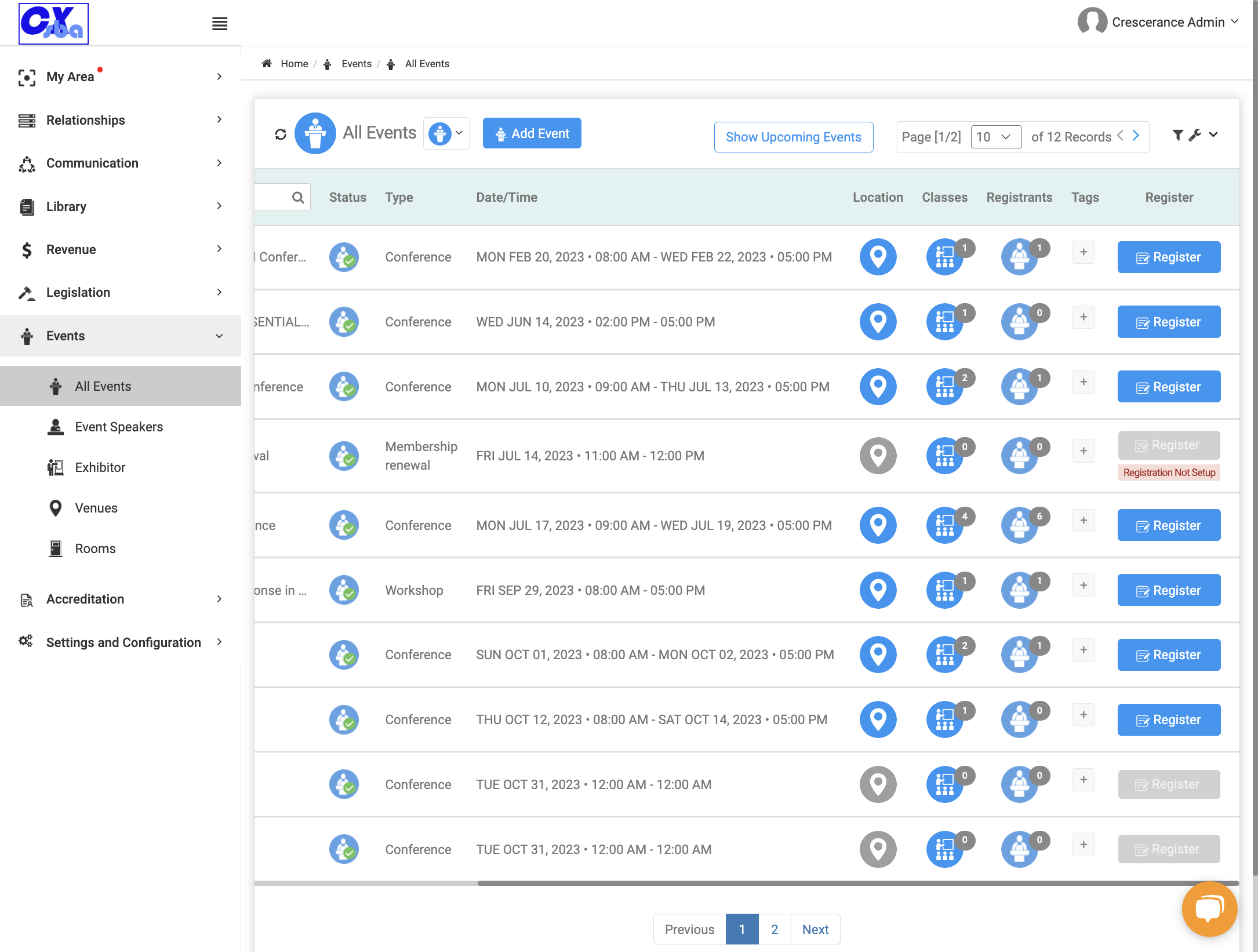Go to page 2 in pagination
This screenshot has width=1258, height=952.
pos(775,929)
